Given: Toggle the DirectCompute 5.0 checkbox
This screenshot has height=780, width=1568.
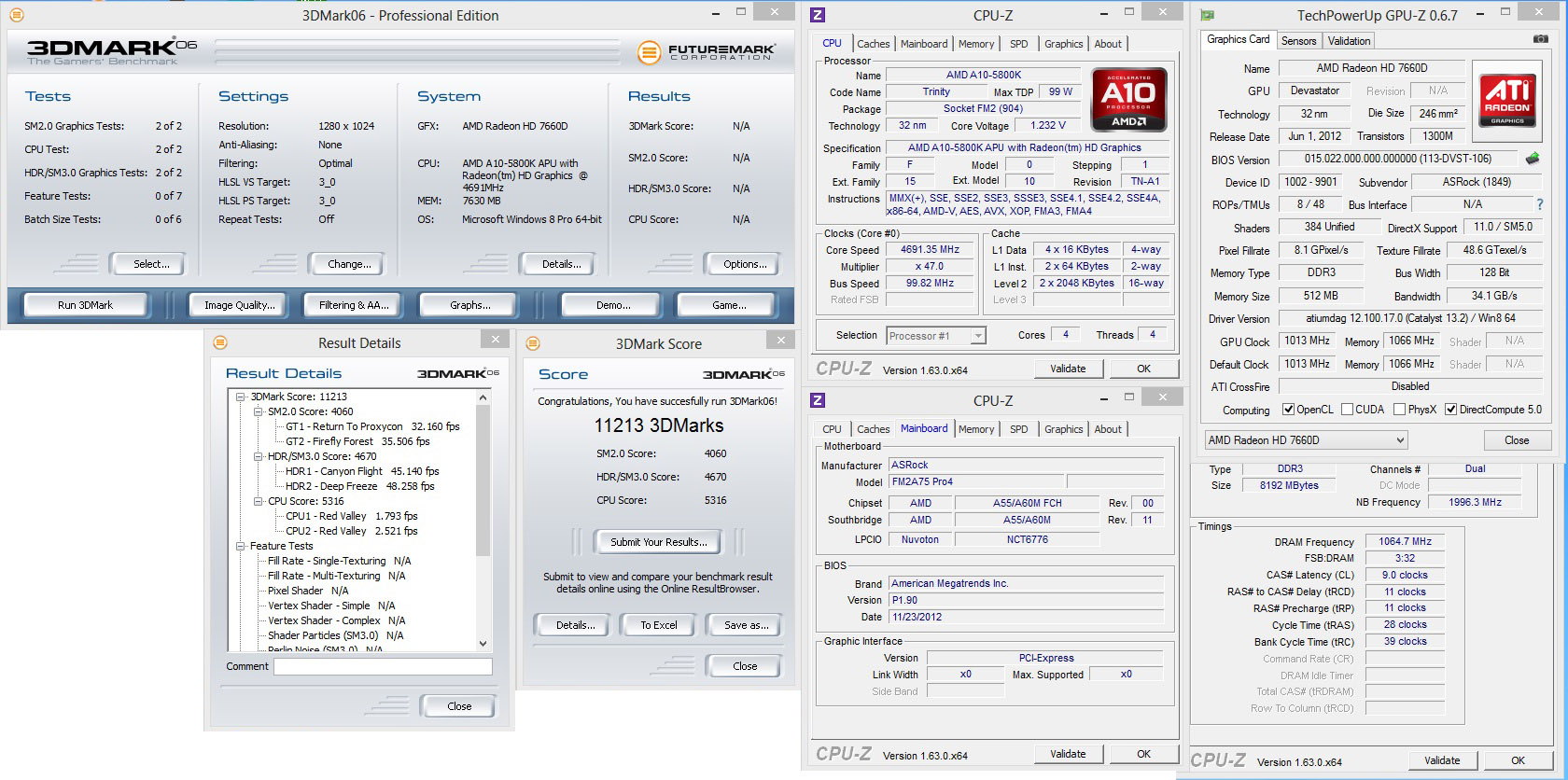Looking at the screenshot, I should coord(1450,409).
